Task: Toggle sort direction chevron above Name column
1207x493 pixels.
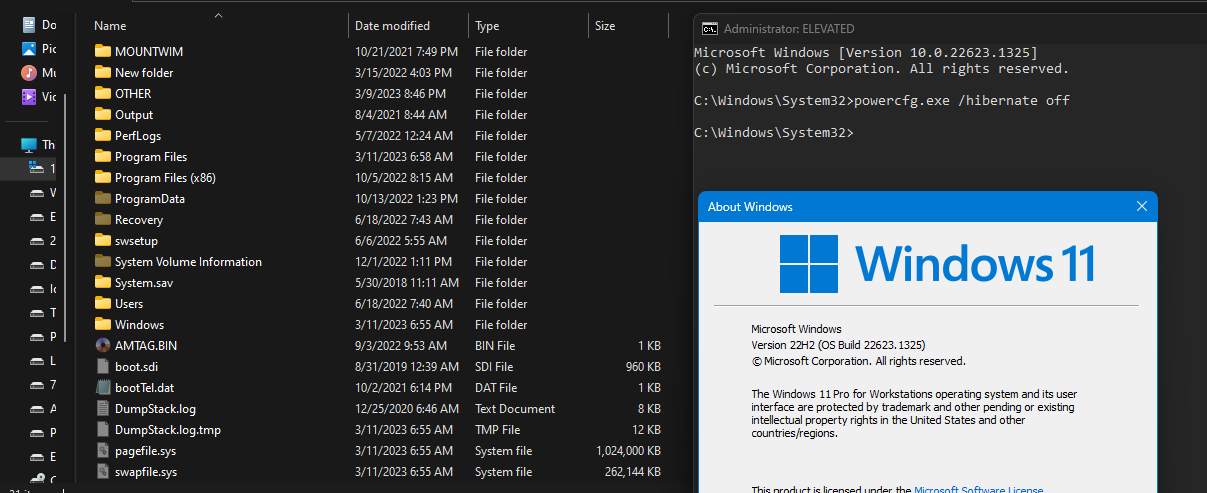Action: click(218, 15)
